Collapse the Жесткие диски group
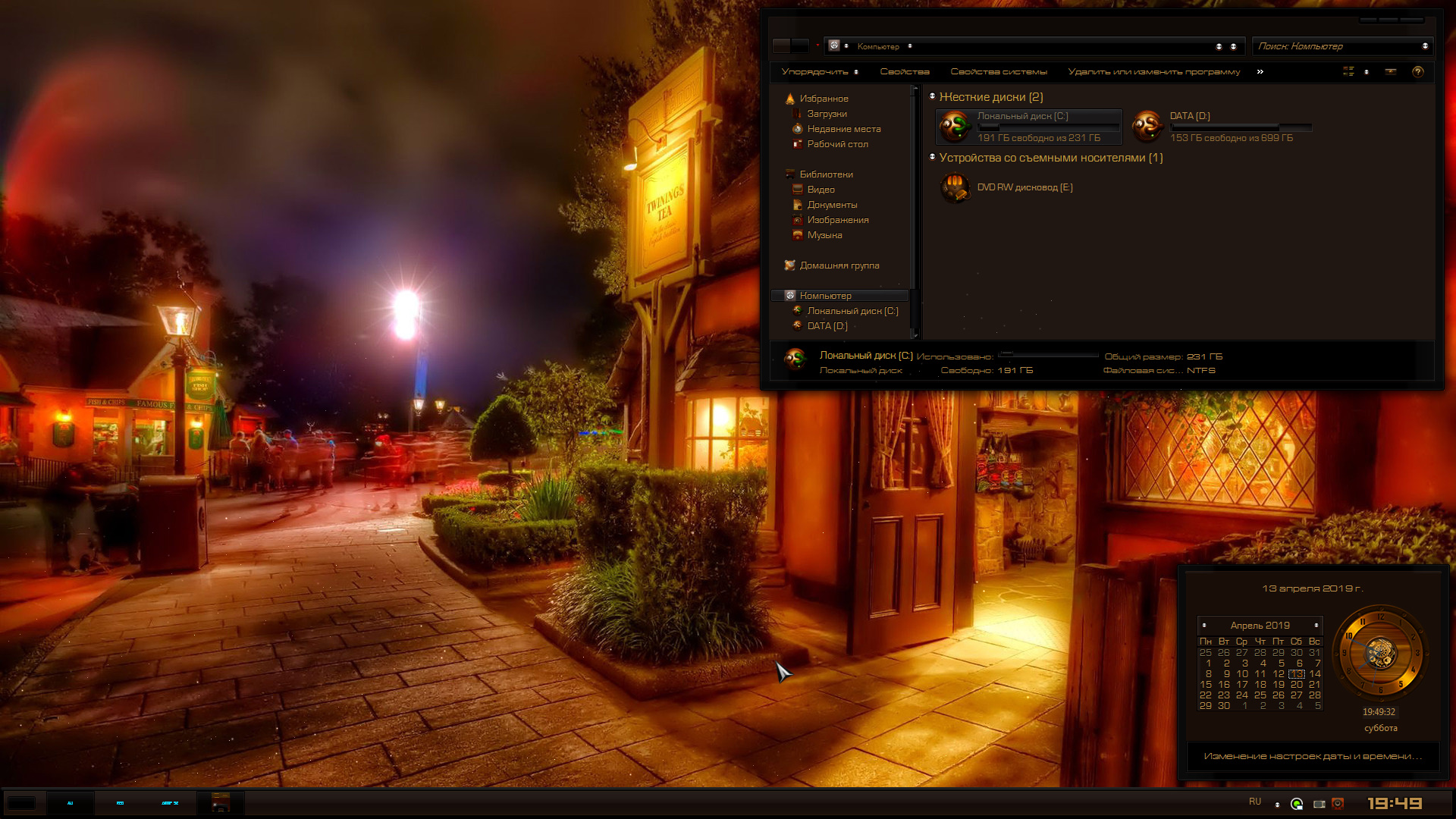Viewport: 1456px width, 819px height. pyautogui.click(x=932, y=96)
